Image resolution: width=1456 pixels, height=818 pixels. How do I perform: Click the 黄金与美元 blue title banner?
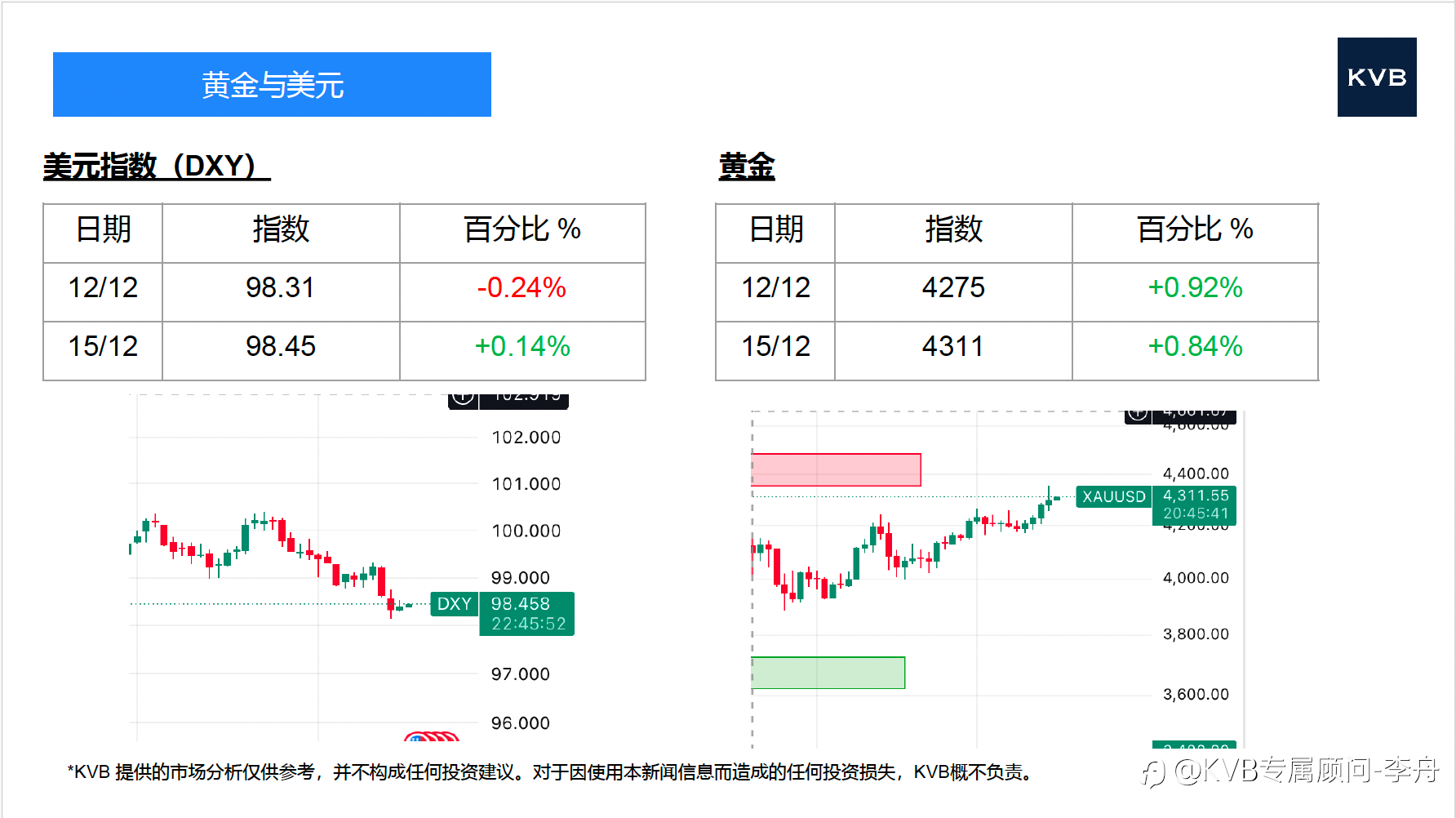pyautogui.click(x=272, y=85)
